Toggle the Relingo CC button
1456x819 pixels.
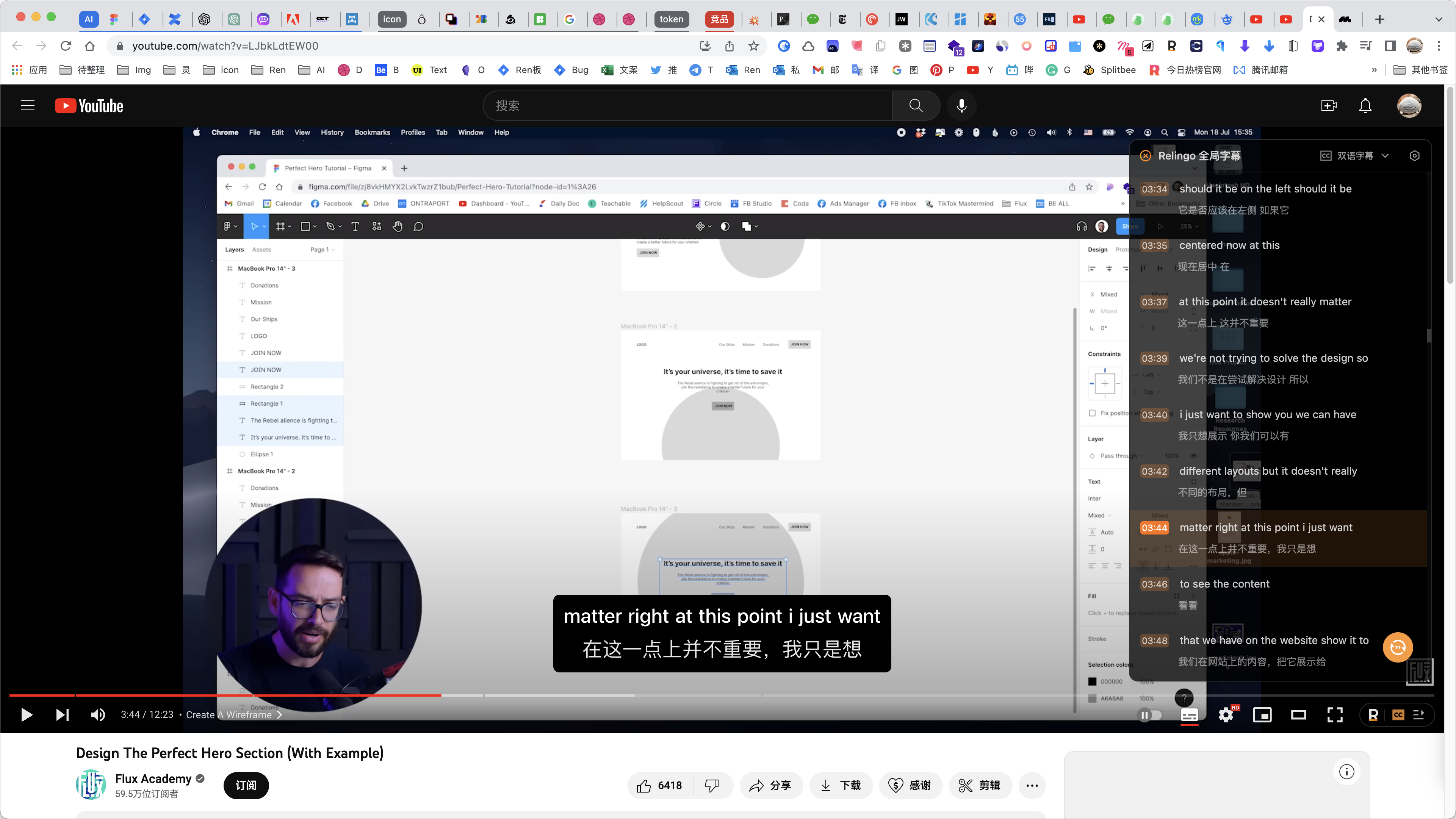pos(1398,715)
